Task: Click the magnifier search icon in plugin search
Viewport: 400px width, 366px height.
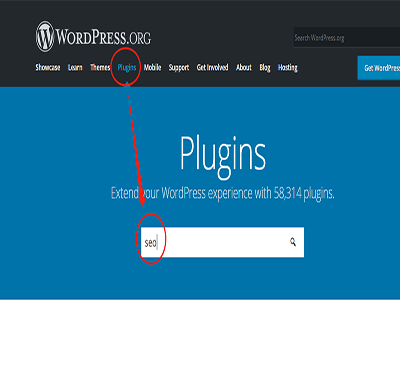Action: click(x=293, y=242)
